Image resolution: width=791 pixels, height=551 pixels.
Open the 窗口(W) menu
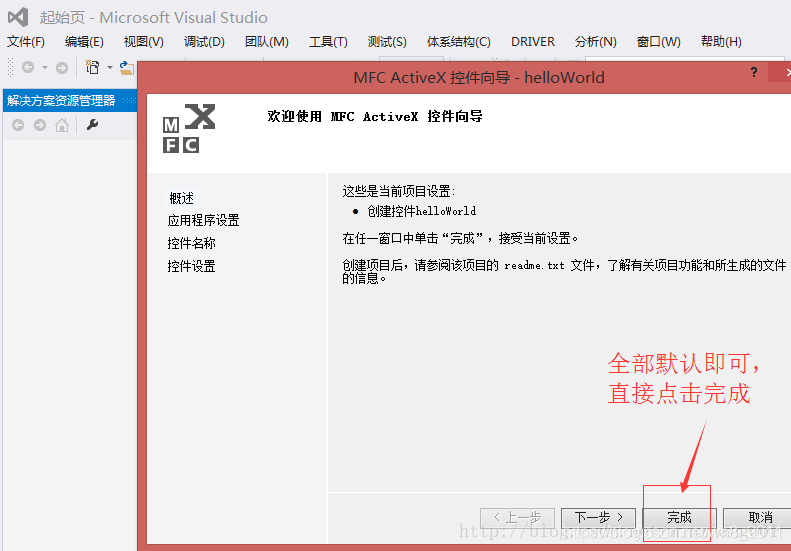[659, 42]
